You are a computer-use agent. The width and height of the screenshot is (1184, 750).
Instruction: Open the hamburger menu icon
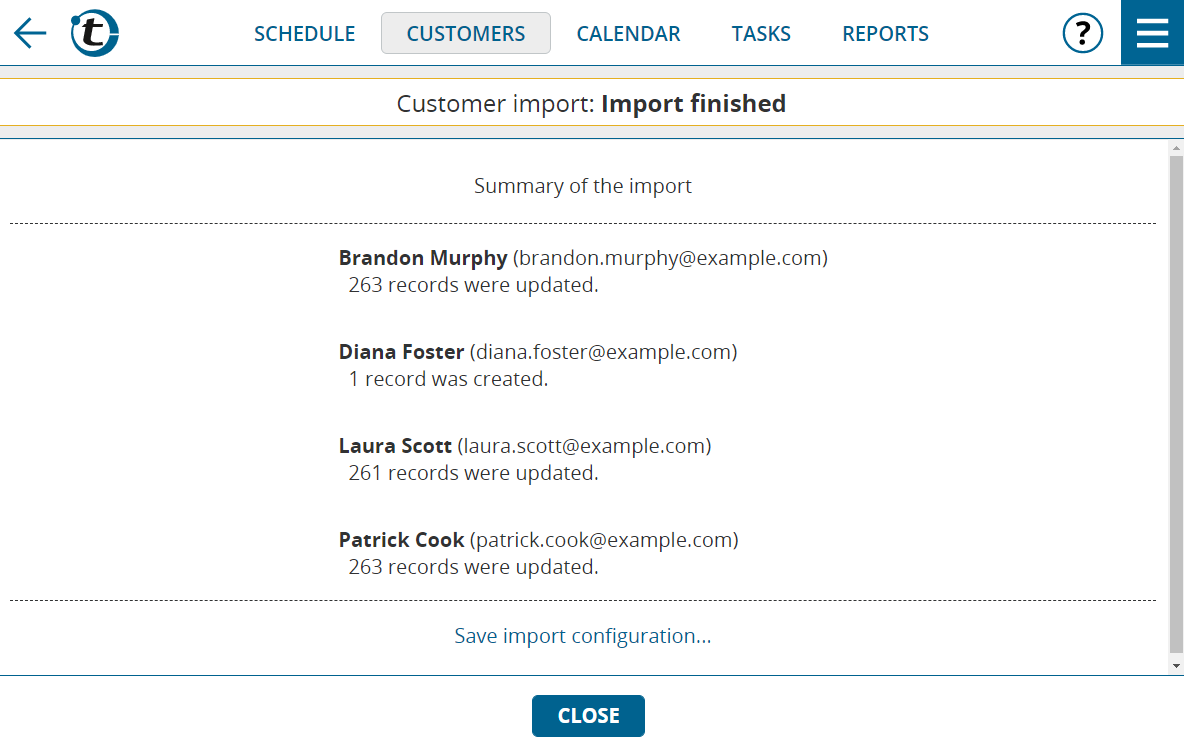pyautogui.click(x=1152, y=32)
